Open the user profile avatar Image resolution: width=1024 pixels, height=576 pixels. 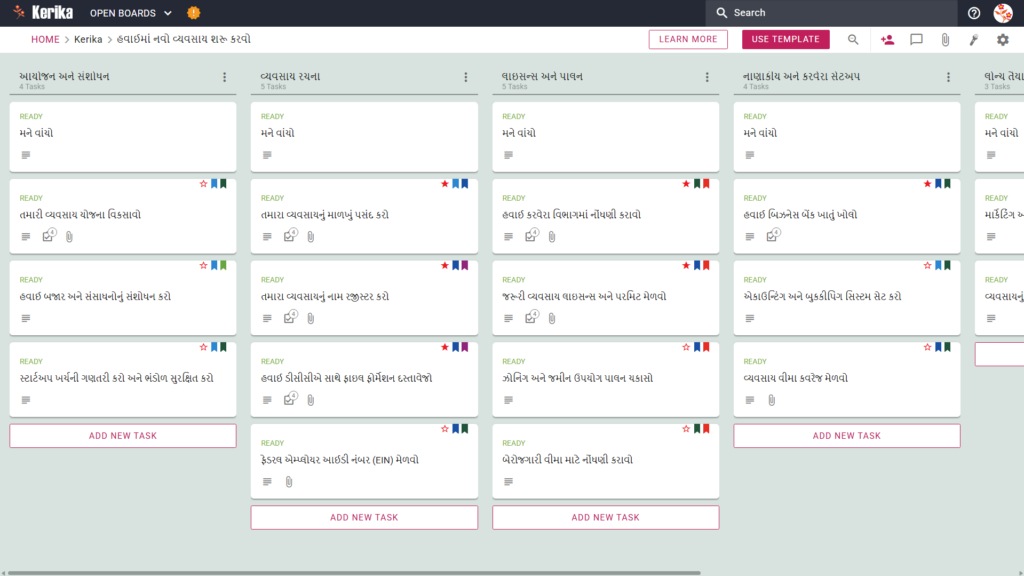1003,12
